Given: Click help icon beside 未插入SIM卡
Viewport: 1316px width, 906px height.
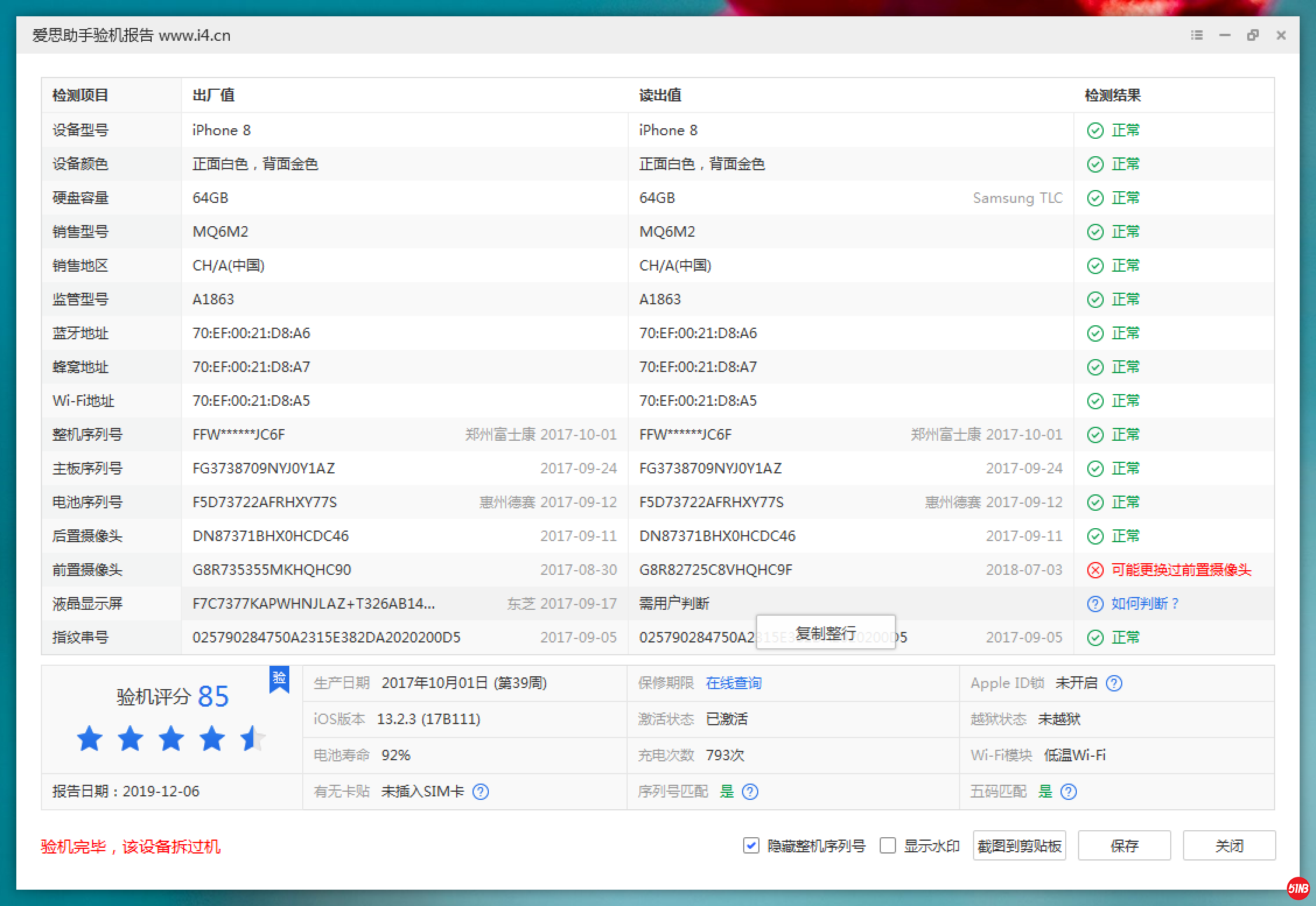Looking at the screenshot, I should (481, 792).
